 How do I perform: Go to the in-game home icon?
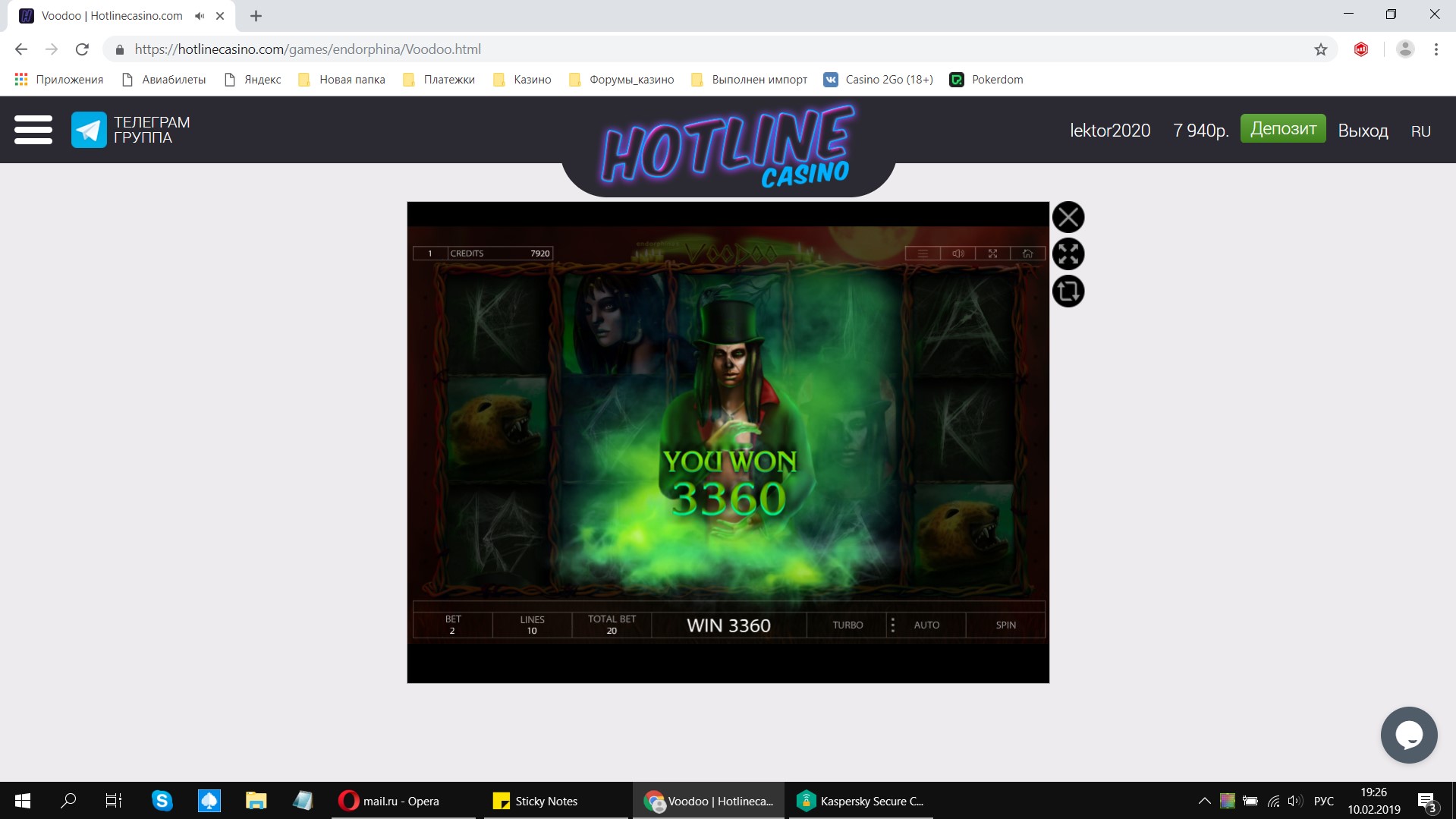tap(1027, 254)
